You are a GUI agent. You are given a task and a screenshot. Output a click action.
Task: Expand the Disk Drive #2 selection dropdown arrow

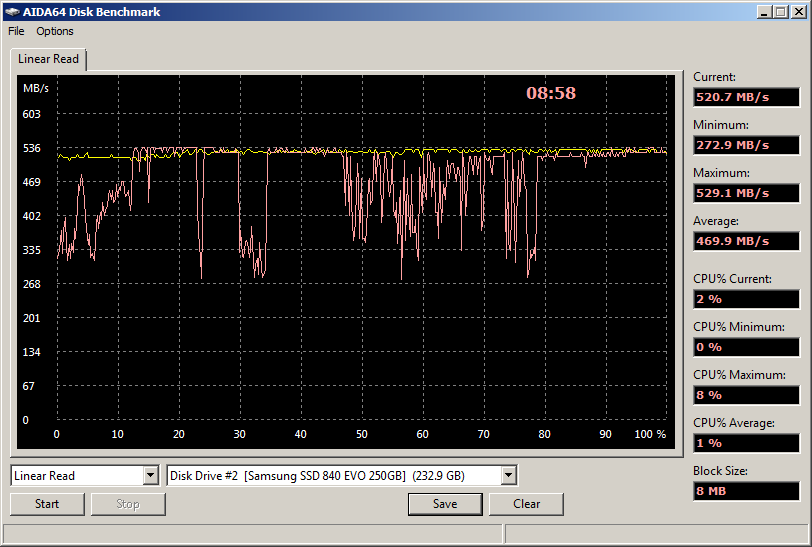pyautogui.click(x=509, y=475)
